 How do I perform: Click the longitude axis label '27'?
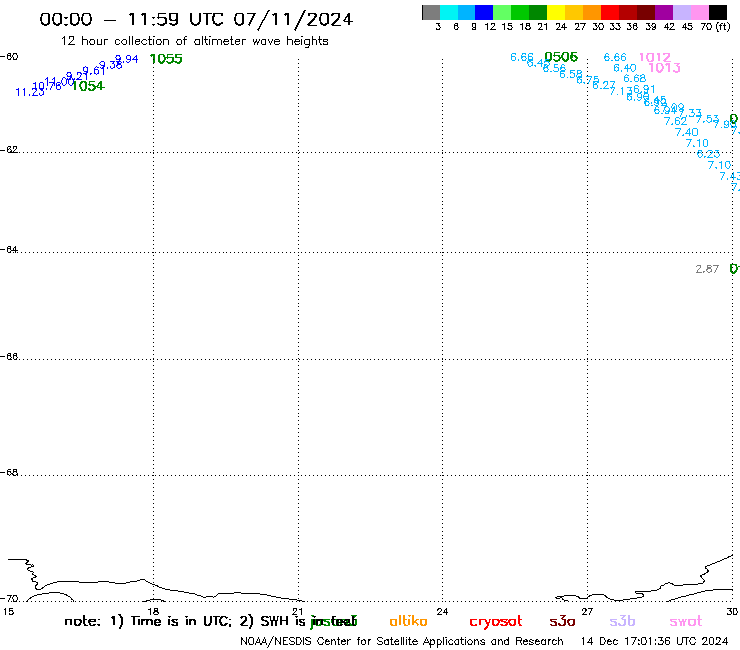pos(587,612)
